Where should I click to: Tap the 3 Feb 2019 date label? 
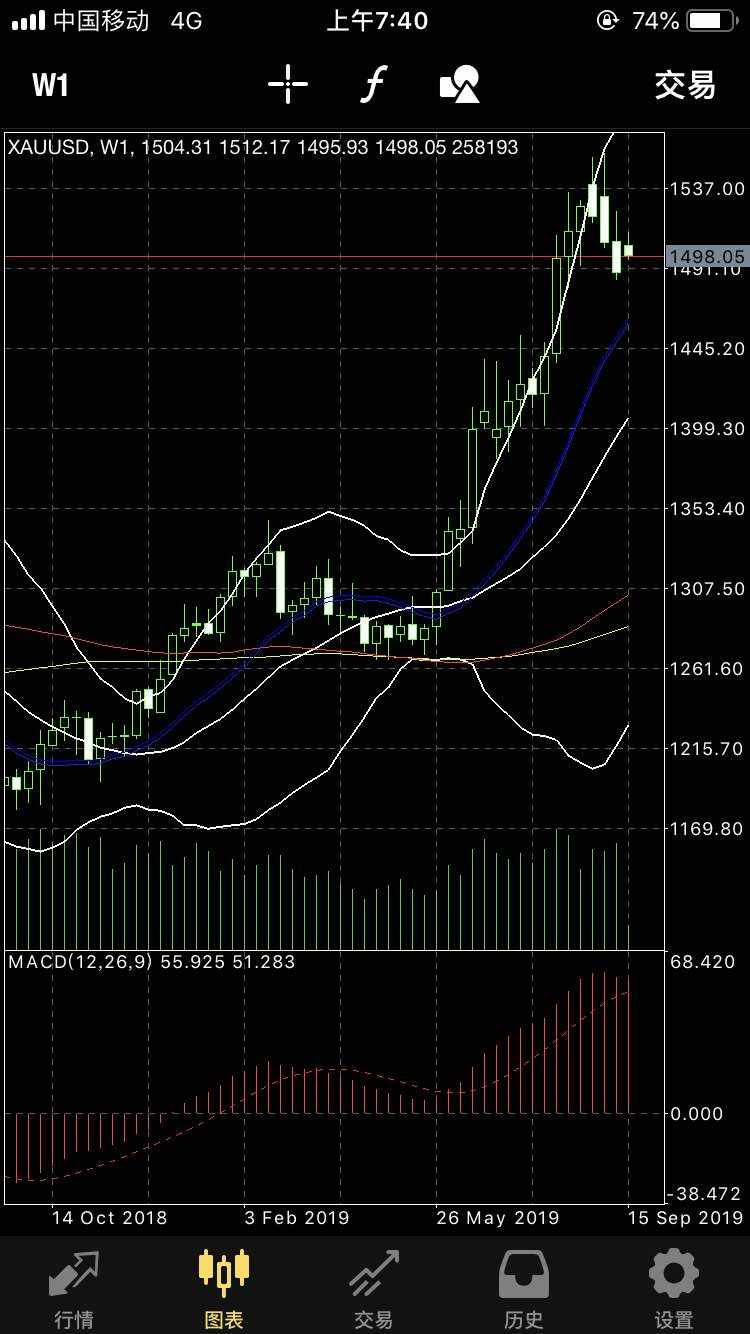pyautogui.click(x=297, y=1218)
